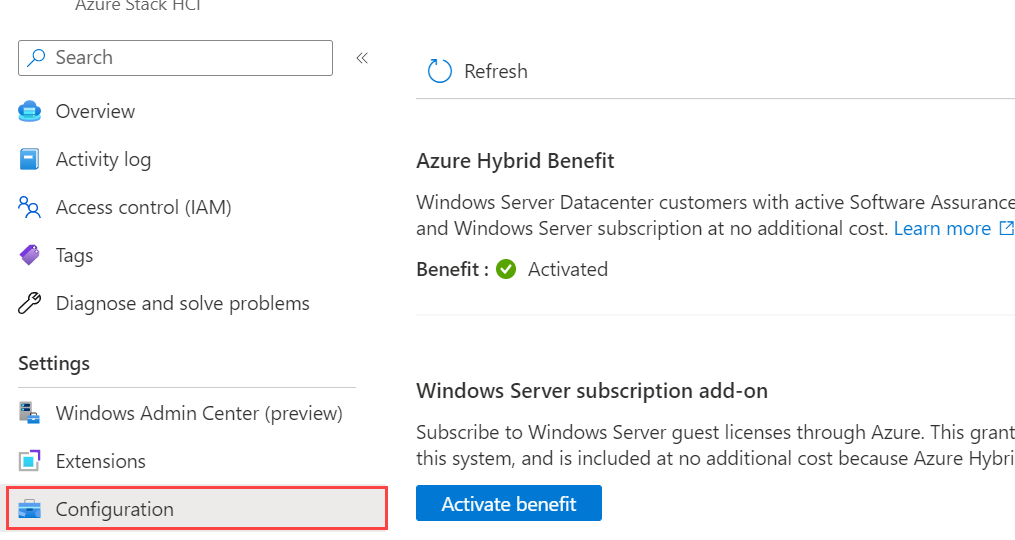Follow the Learn more link
1015x540 pixels.
tap(942, 229)
